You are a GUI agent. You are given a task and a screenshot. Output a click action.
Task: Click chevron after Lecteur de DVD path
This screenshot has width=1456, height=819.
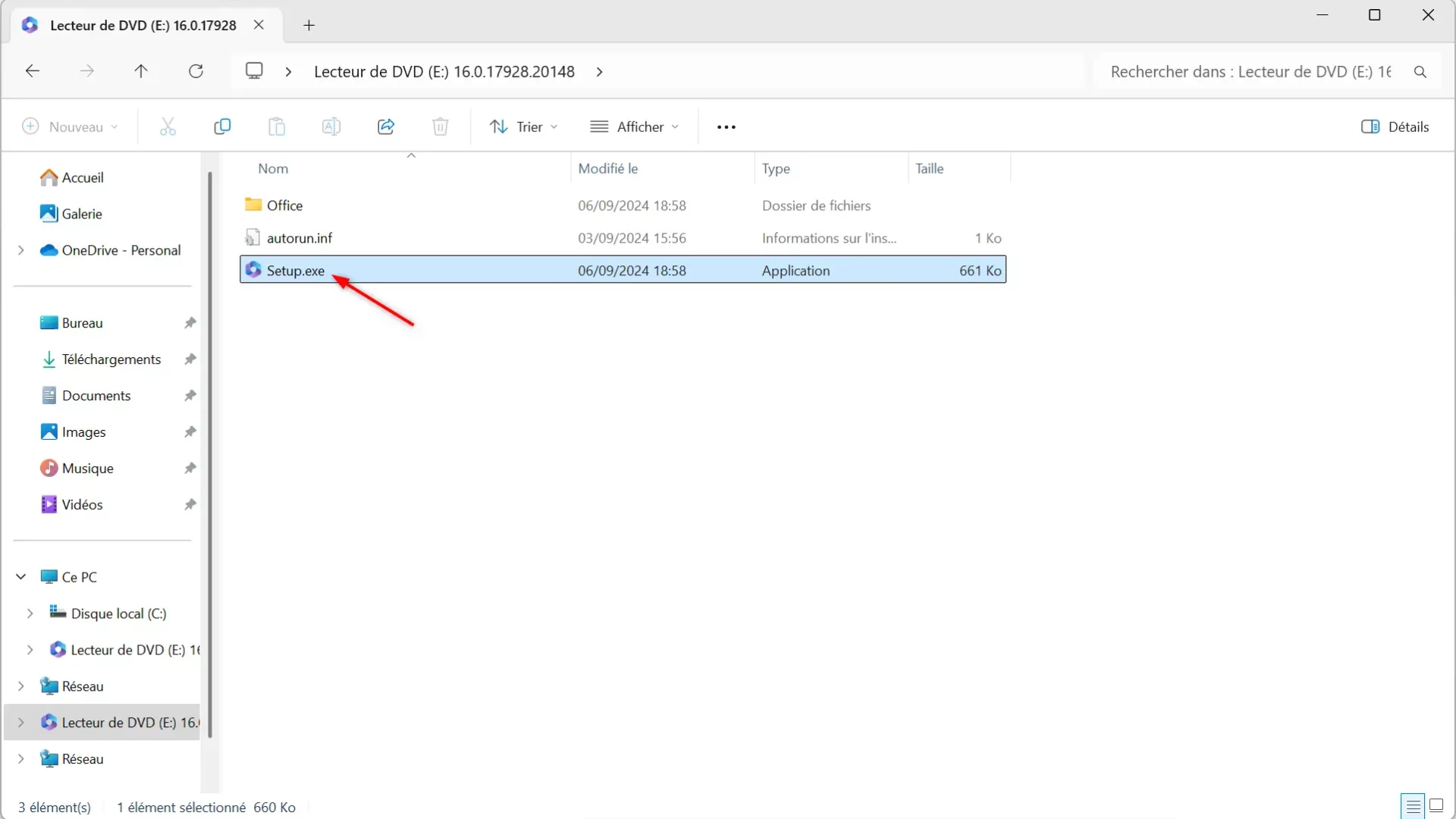(600, 72)
